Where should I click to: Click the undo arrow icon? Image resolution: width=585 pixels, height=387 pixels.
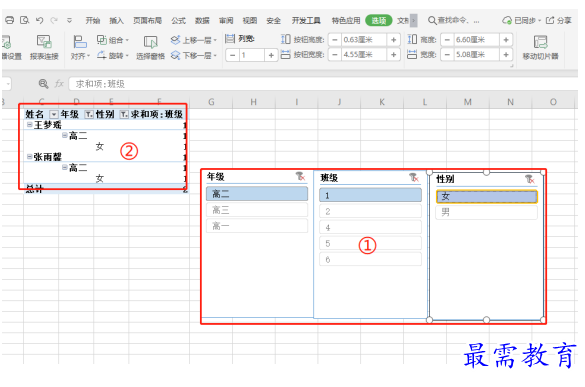point(40,20)
